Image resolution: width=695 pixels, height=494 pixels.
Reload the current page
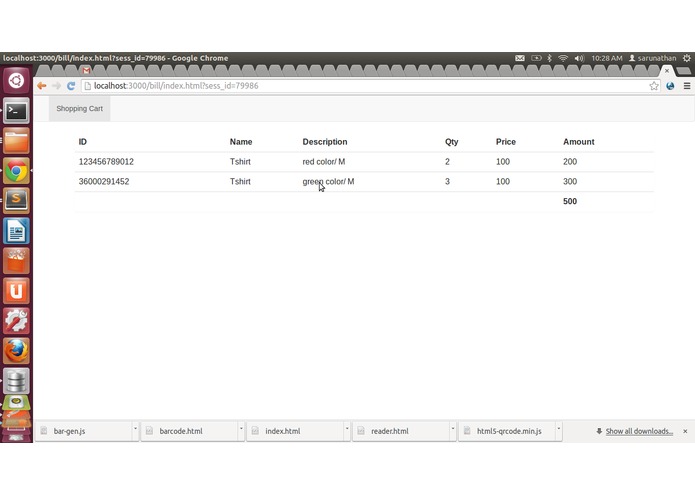pyautogui.click(x=71, y=86)
